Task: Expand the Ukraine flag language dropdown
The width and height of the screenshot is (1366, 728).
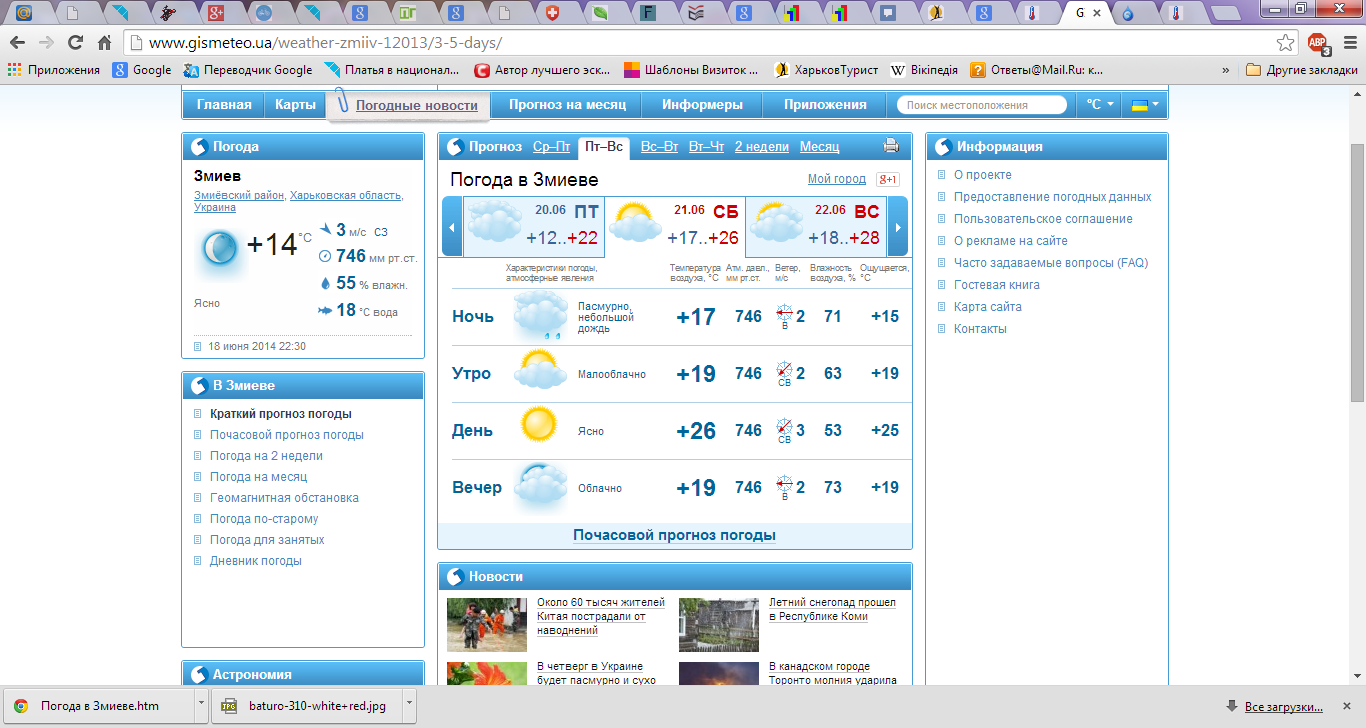Action: (1144, 105)
